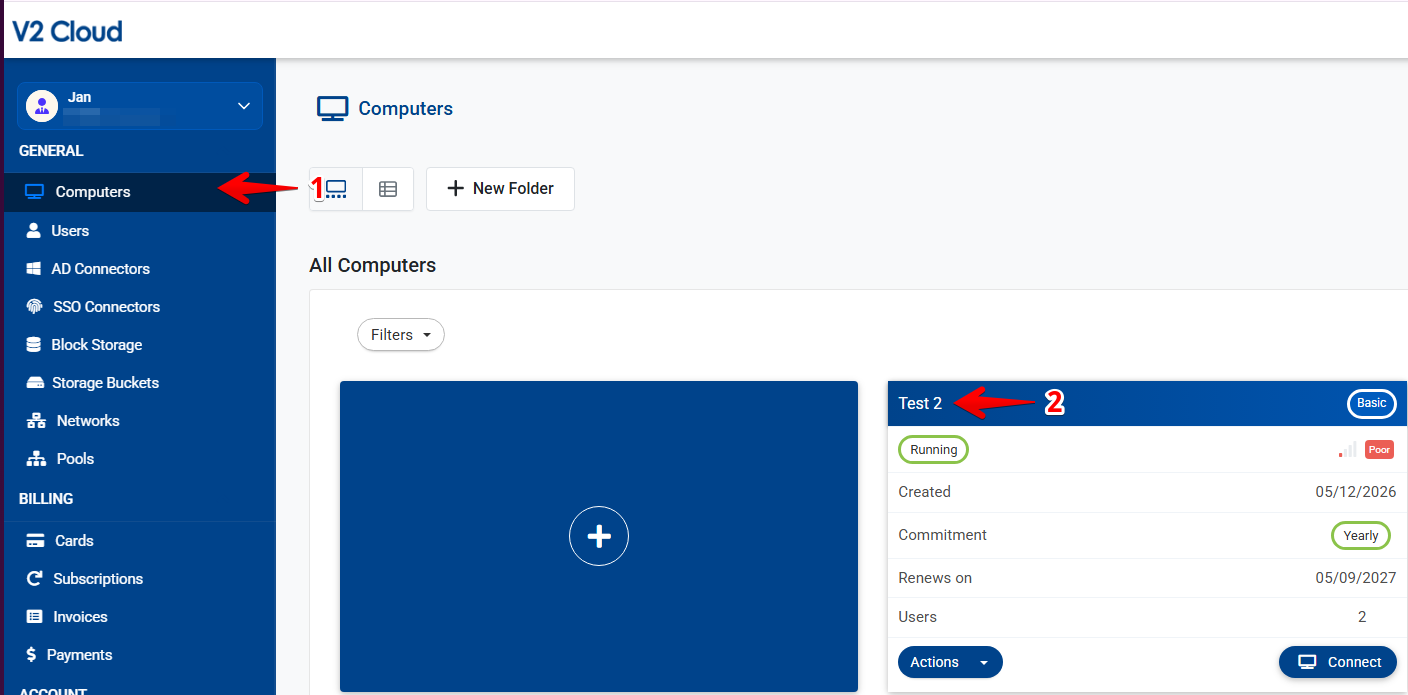The image size is (1408, 695).
Task: Open the V2 Cloud logo home link
Action: tap(67, 31)
